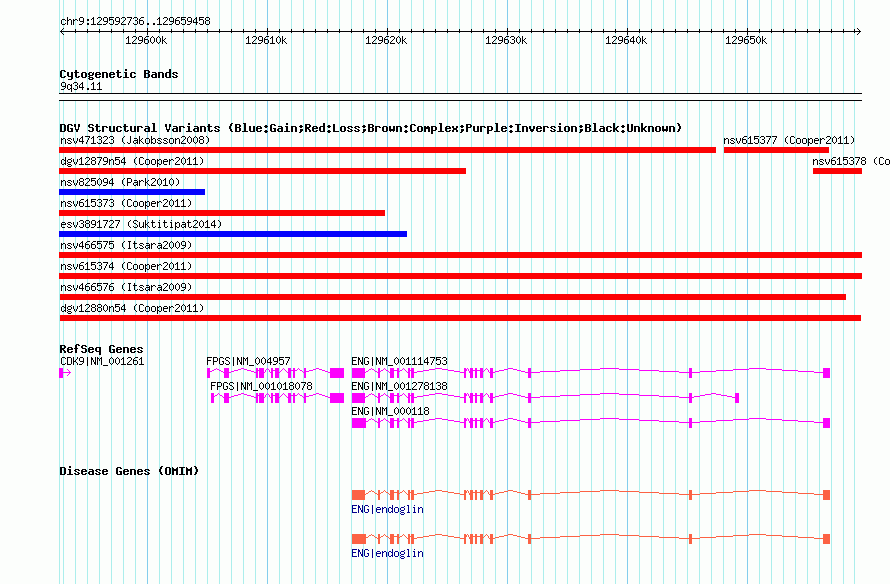Screen dimensions: 890x584
Task: Open the RefSeq Genes track title
Action: click(101, 349)
